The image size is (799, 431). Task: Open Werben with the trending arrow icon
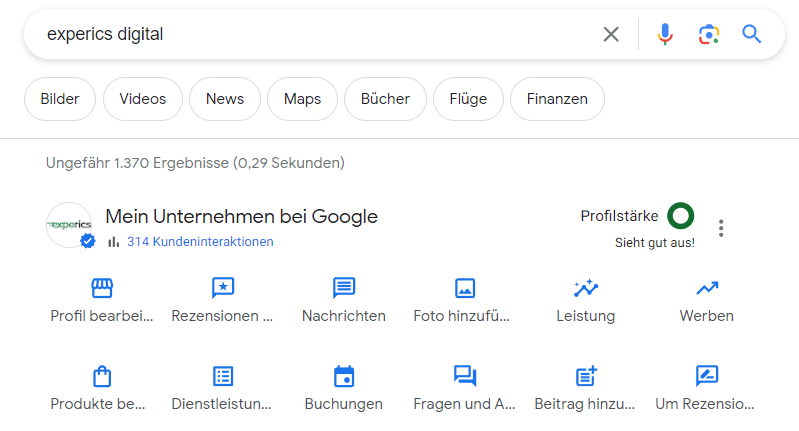(x=707, y=288)
